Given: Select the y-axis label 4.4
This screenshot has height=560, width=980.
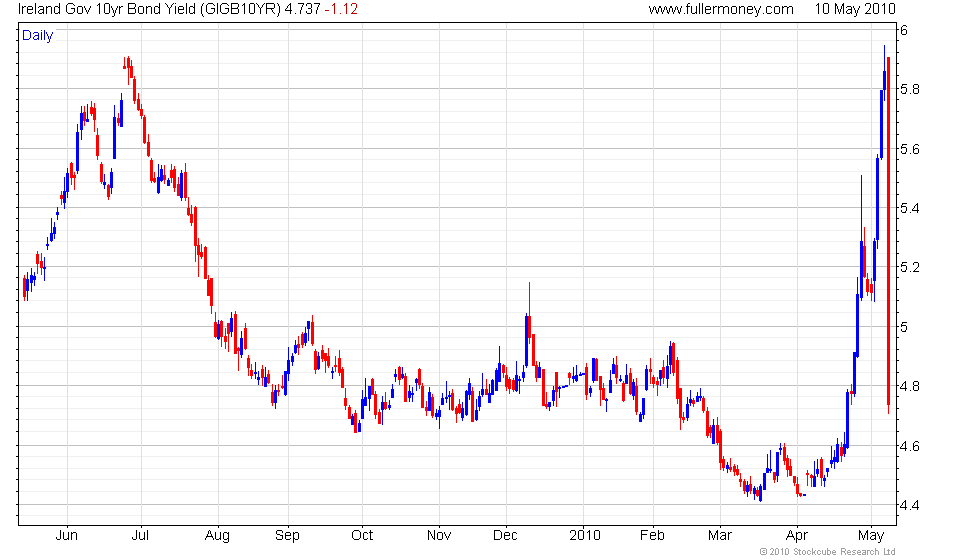Looking at the screenshot, I should pos(909,505).
